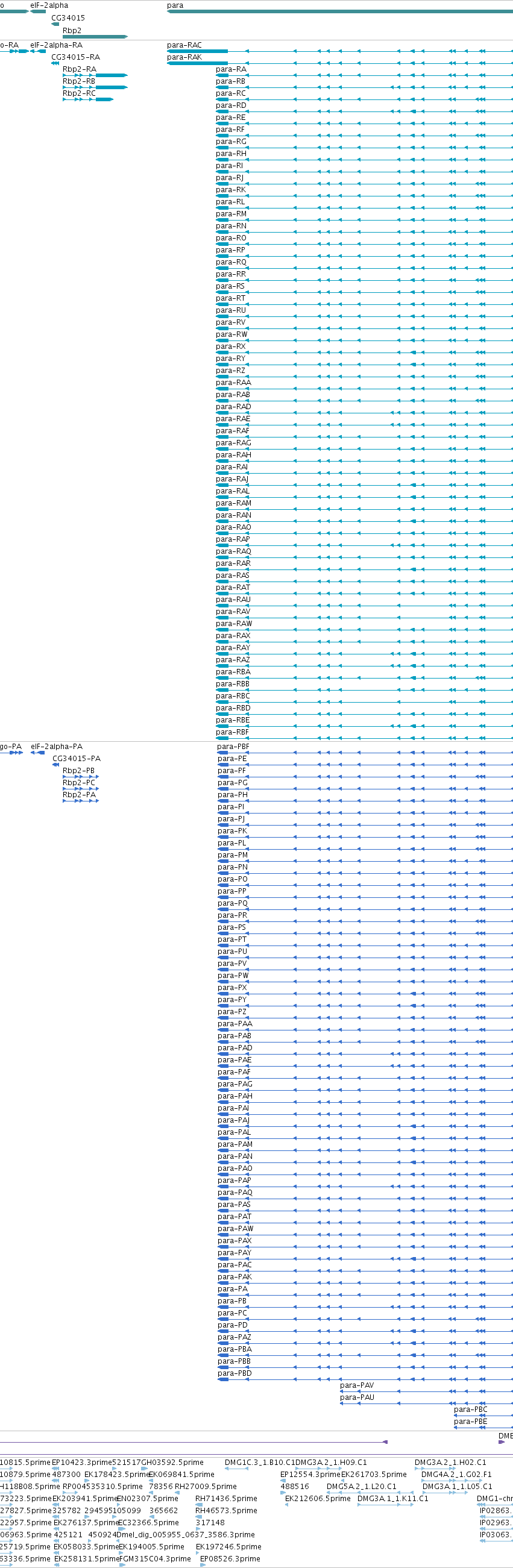Select the para-PBE protein label
Image resolution: width=513 pixels, height=1568 pixels.
pos(470,1422)
